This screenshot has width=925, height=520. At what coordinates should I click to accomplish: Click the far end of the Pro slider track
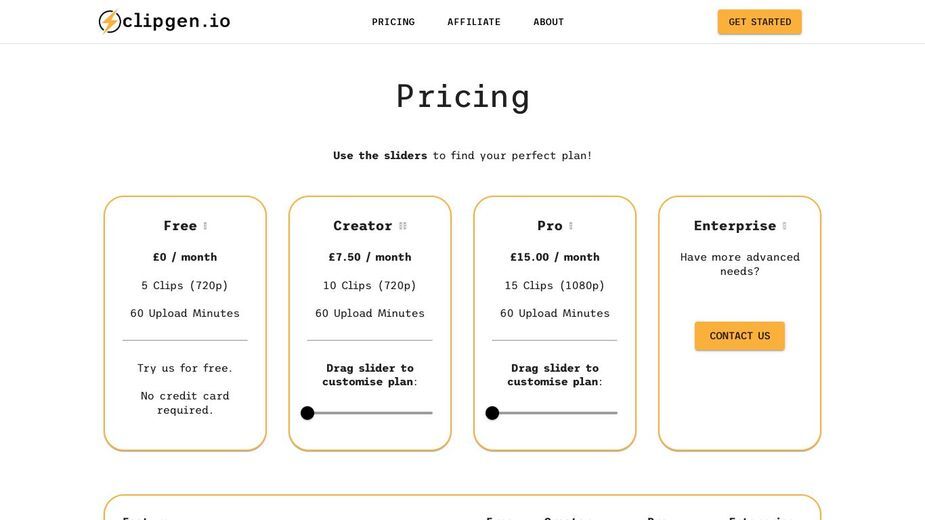(x=615, y=413)
